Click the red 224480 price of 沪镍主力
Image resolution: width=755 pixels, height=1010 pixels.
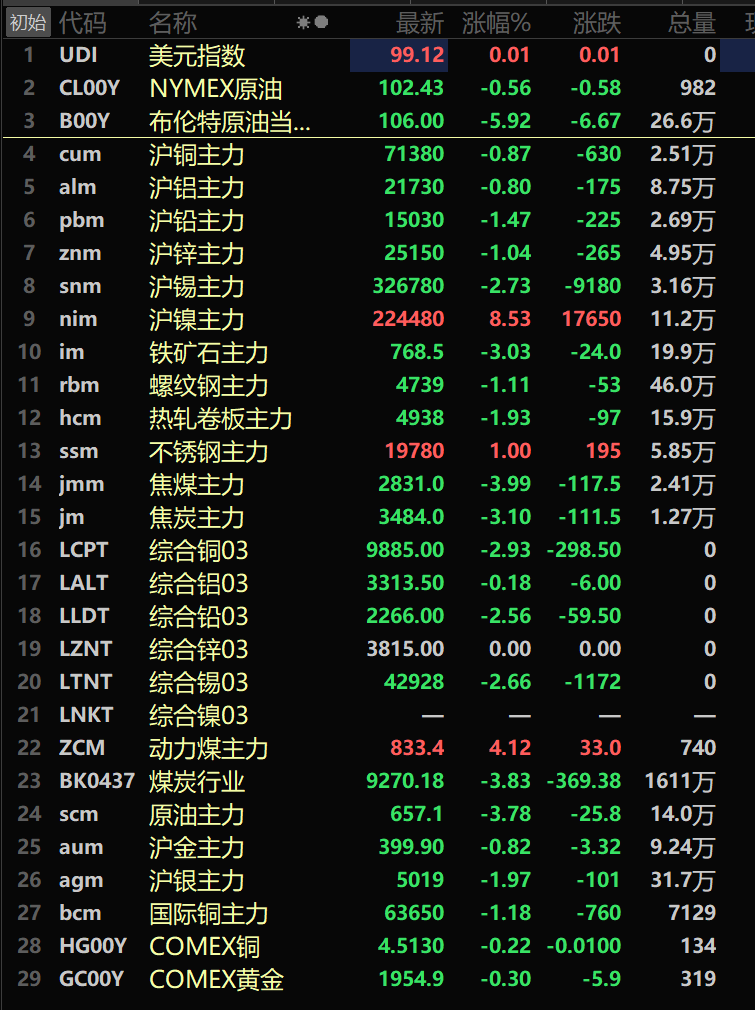[408, 319]
